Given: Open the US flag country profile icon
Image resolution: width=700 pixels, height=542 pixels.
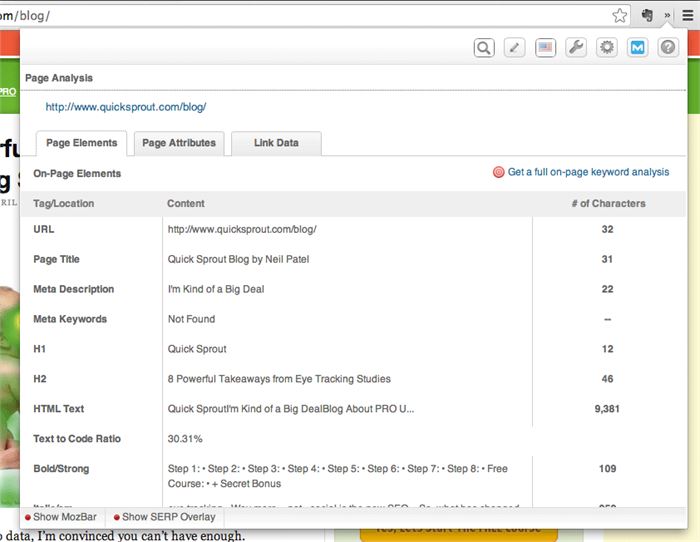Looking at the screenshot, I should click(545, 47).
